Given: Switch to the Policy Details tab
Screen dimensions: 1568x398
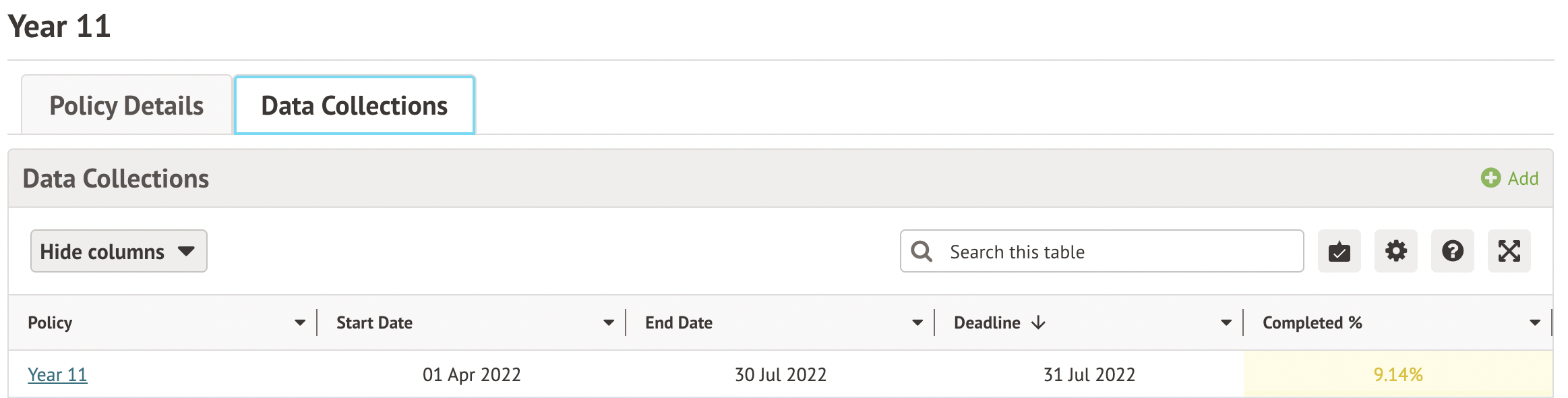Looking at the screenshot, I should (127, 106).
